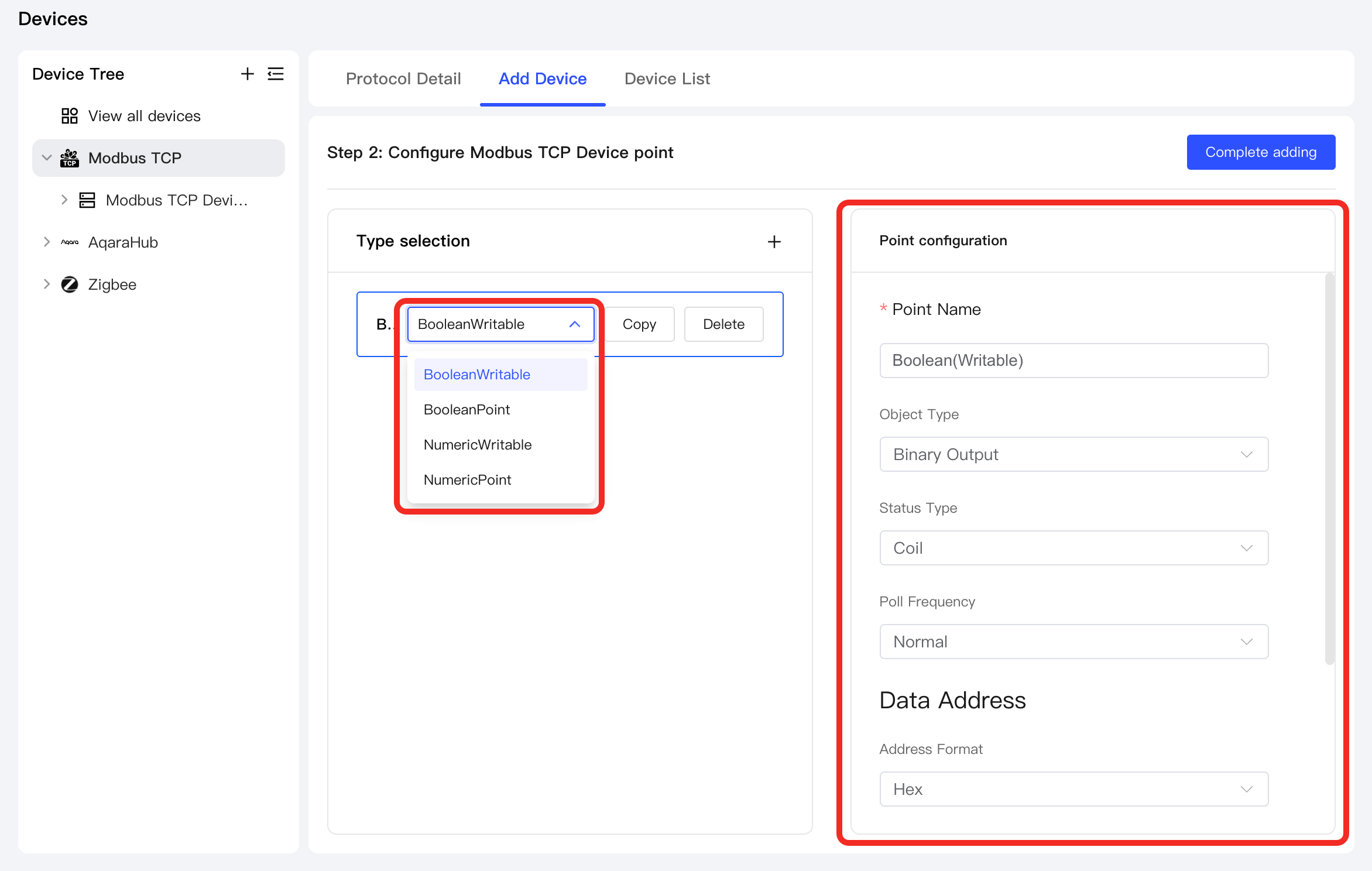The image size is (1372, 871).
Task: Choose NumericWritable in the type list
Action: (501, 445)
